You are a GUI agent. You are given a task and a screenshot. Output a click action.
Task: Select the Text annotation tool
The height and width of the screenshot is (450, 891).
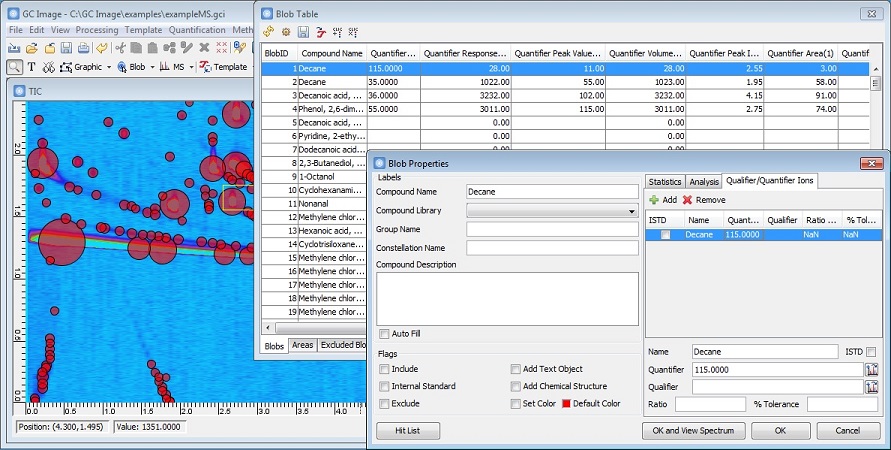tap(32, 67)
